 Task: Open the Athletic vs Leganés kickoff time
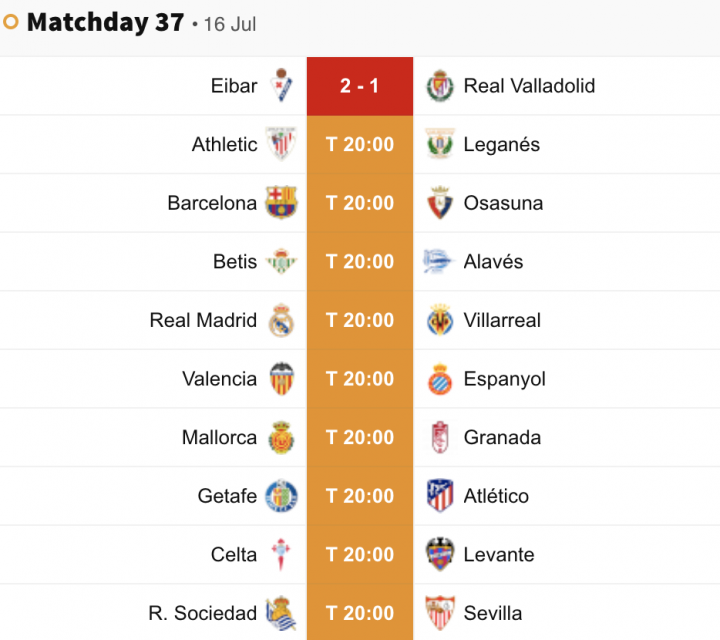coord(360,145)
